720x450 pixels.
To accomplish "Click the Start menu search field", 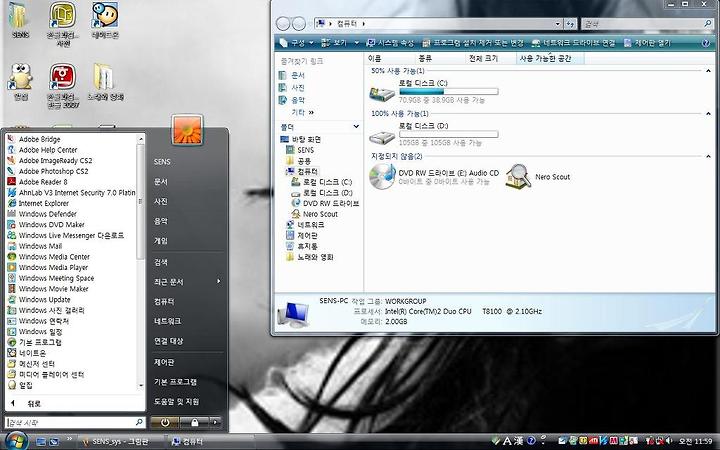I will (x=75, y=422).
